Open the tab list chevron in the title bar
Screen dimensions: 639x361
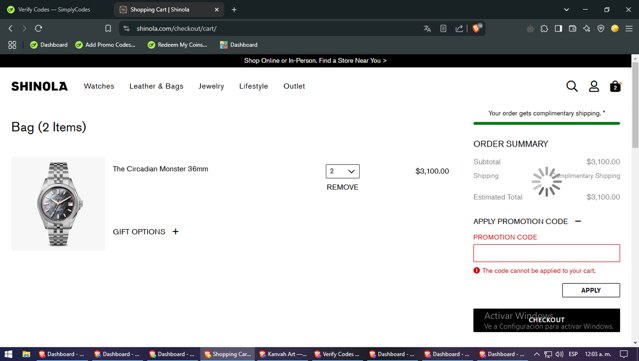click(x=566, y=9)
